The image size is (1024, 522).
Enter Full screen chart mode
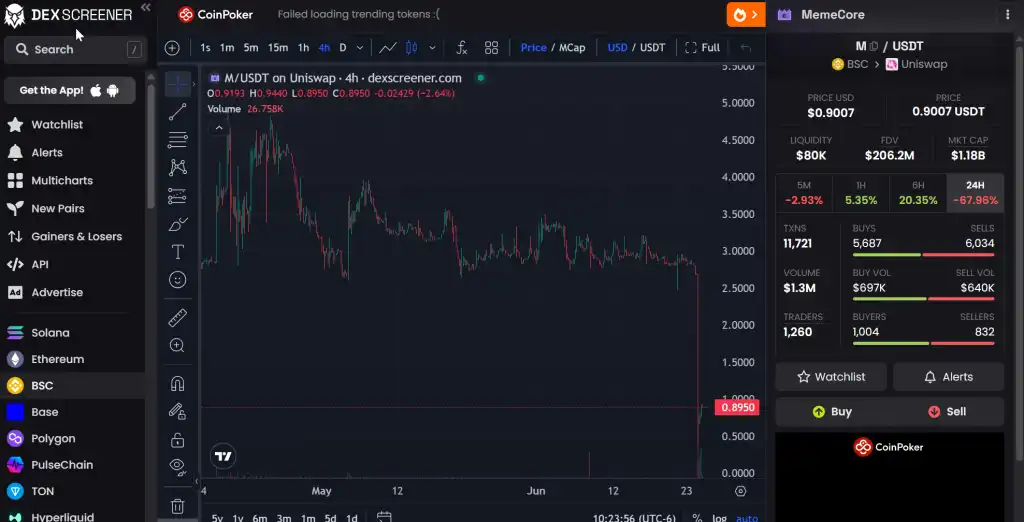click(x=703, y=48)
